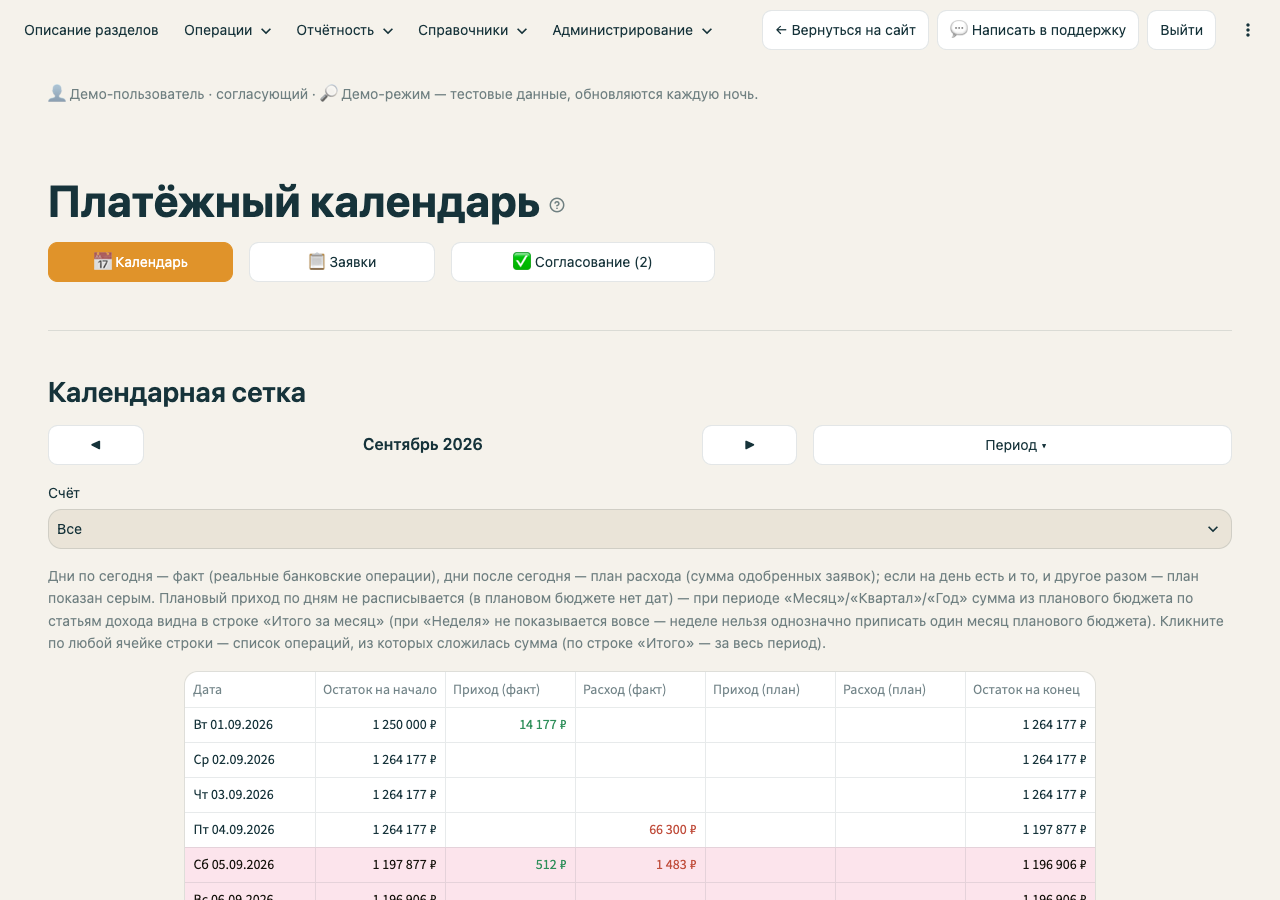The image size is (1280, 900).
Task: Open the Счёт selector showing Все
Action: pyautogui.click(x=640, y=529)
